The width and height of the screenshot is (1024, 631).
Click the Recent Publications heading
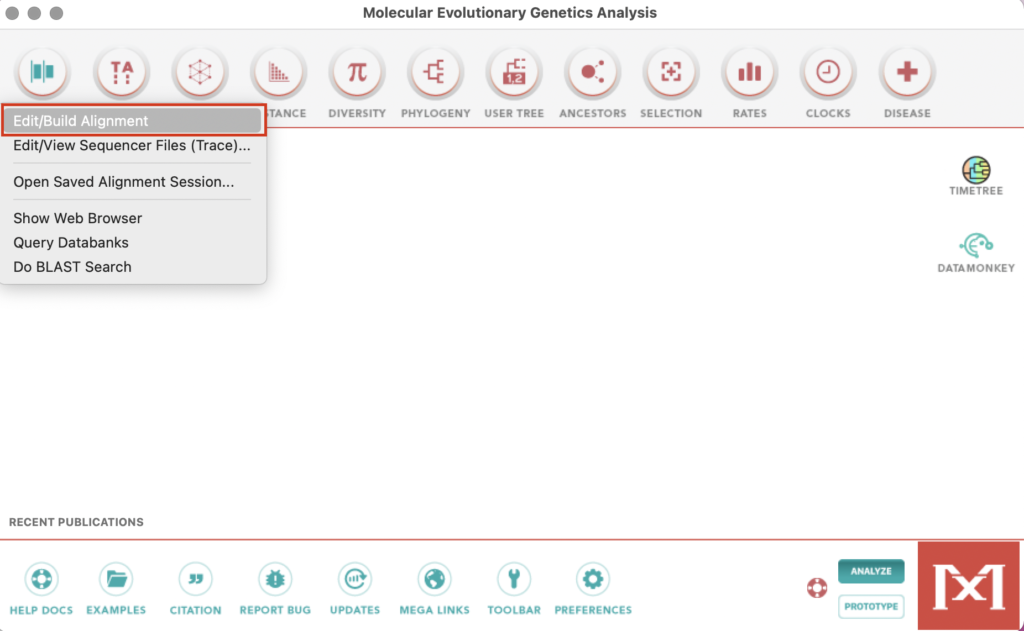click(x=76, y=522)
